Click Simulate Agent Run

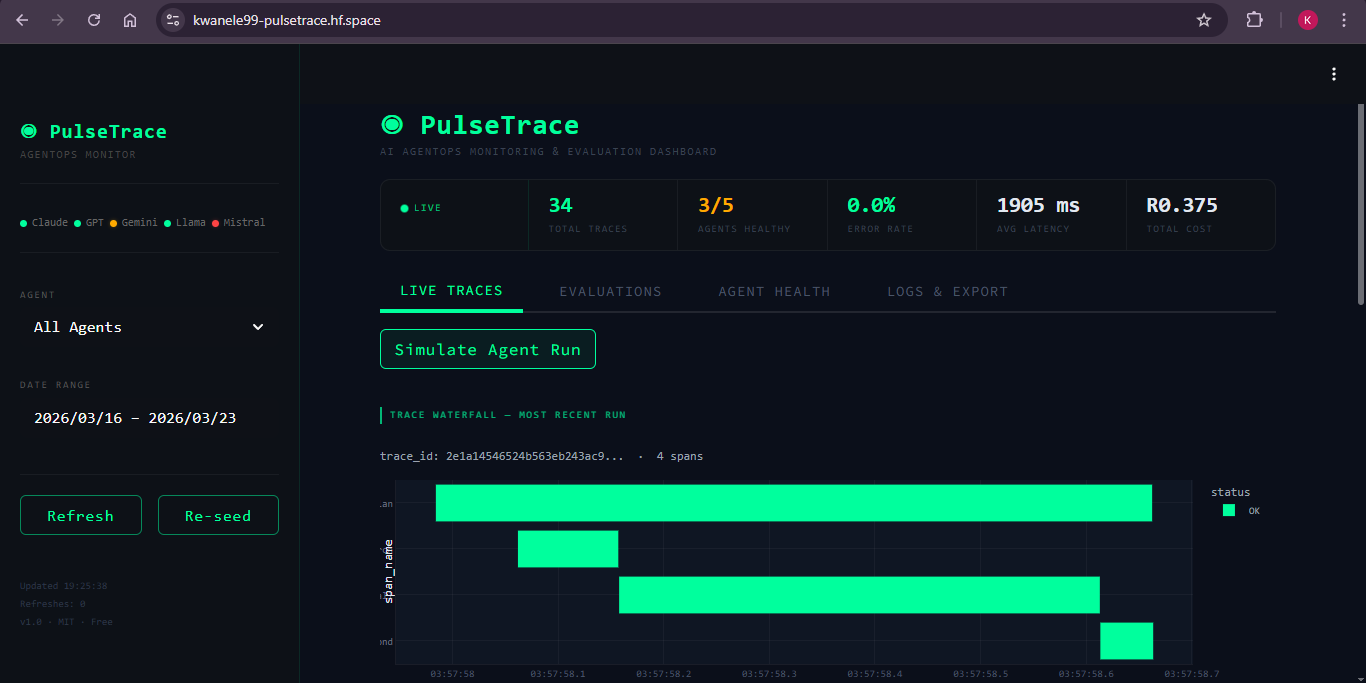click(488, 349)
